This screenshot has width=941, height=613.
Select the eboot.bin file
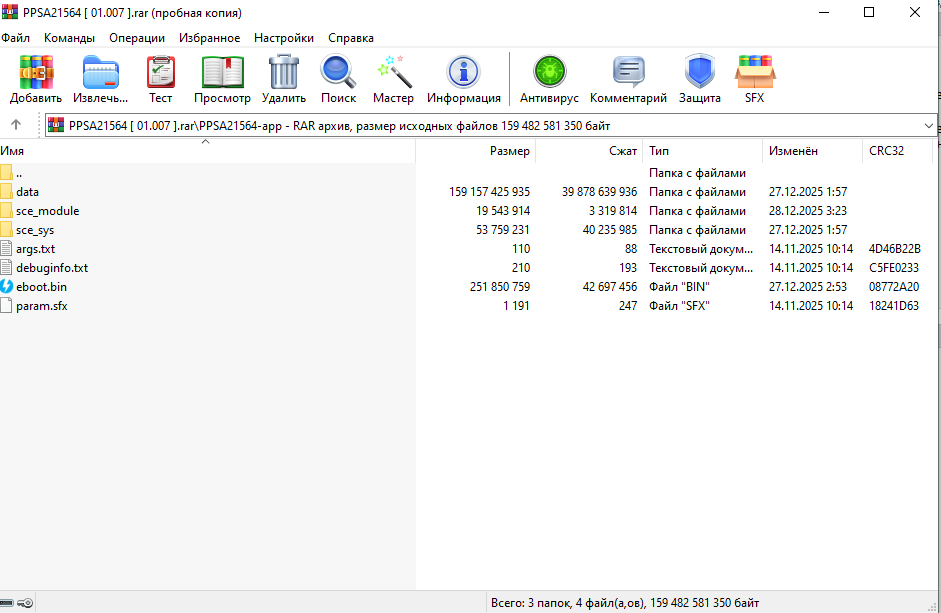click(41, 287)
